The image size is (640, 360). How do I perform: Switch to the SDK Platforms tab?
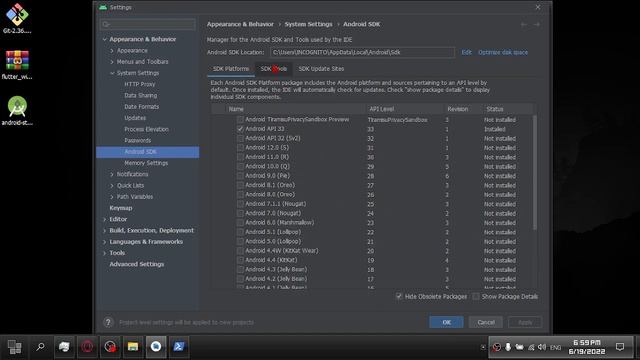pyautogui.click(x=231, y=69)
